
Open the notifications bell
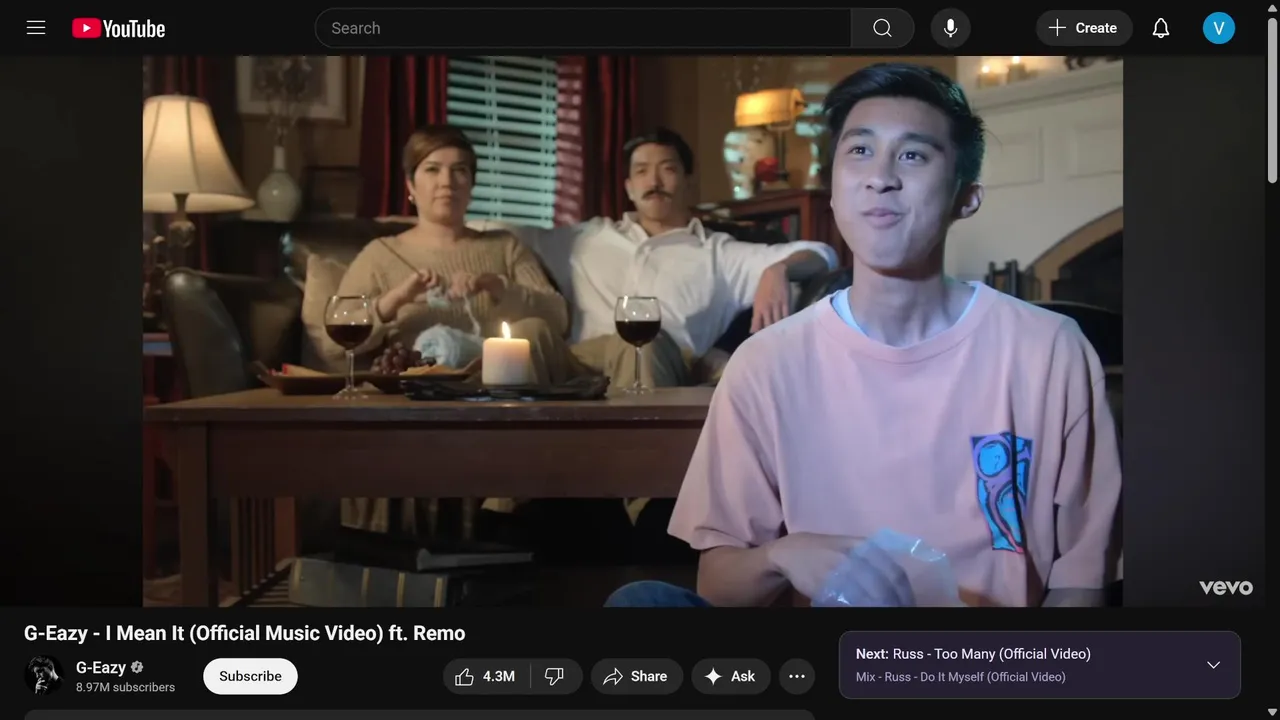[x=1161, y=28]
